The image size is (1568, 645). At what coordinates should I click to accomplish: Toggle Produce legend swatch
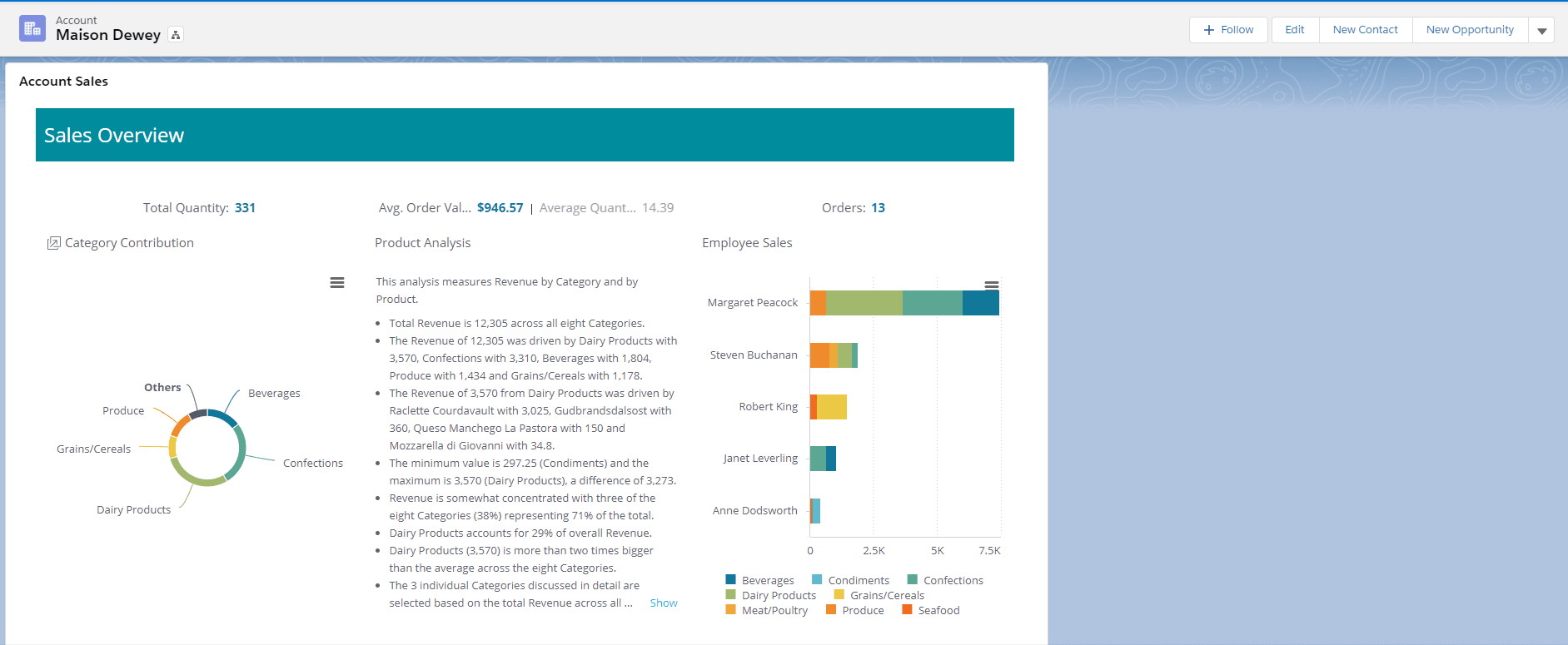(x=830, y=609)
